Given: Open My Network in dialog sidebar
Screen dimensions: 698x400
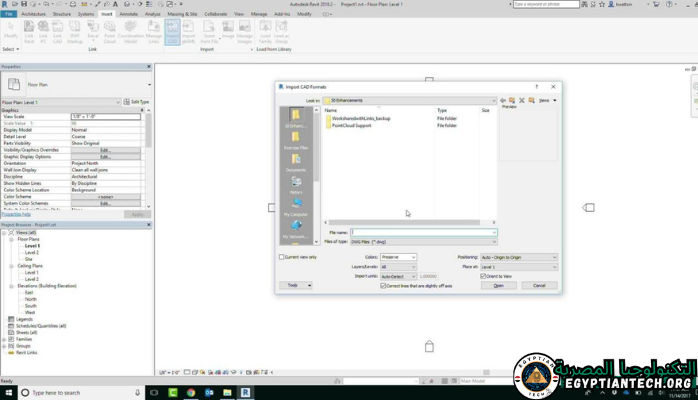Looking at the screenshot, I should tap(296, 229).
